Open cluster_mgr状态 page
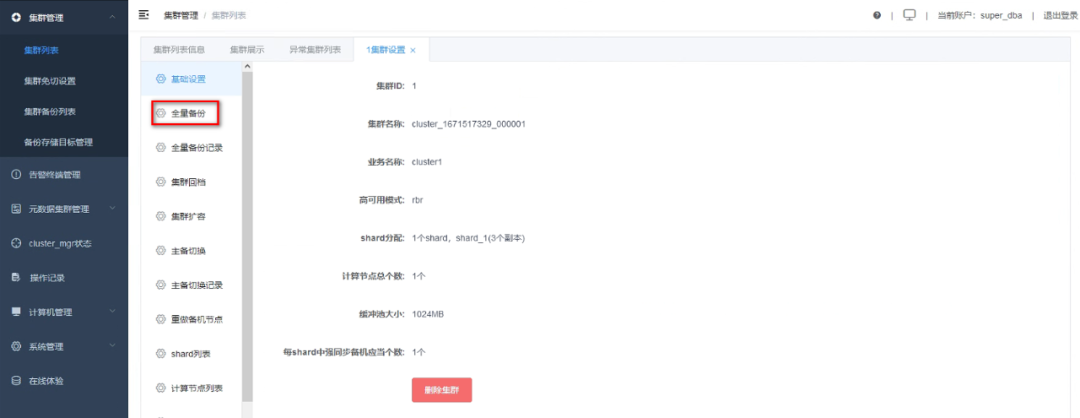 (63, 243)
